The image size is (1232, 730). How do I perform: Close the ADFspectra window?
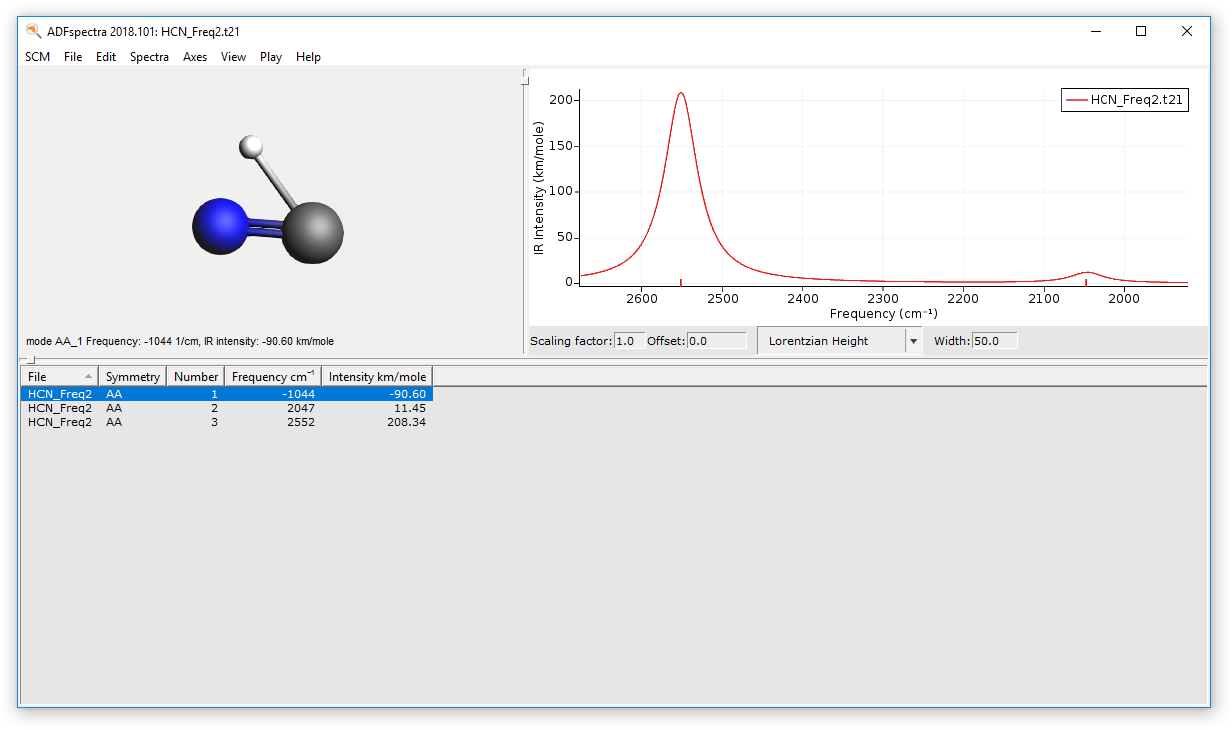coord(1187,31)
